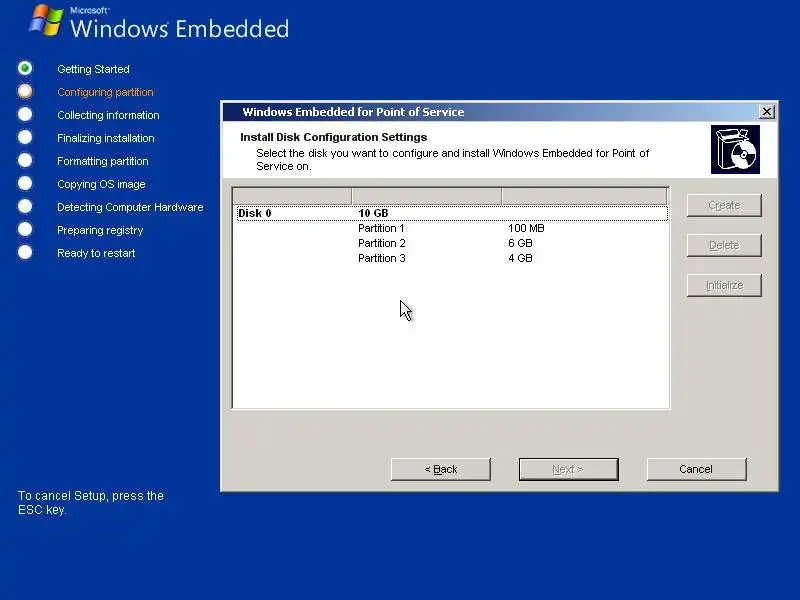Screen dimensions: 800x600
Task: Click the Formatting partition step label
Action: click(x=103, y=161)
